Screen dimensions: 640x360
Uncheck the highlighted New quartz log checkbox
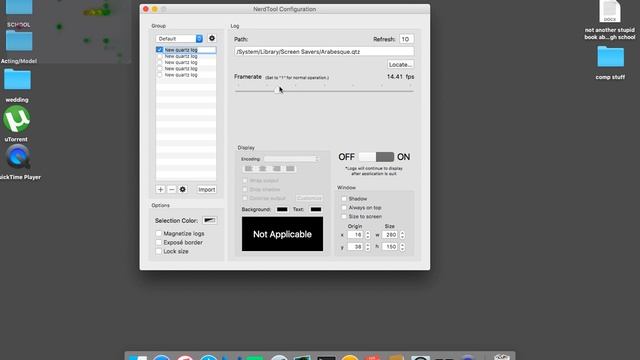(159, 50)
